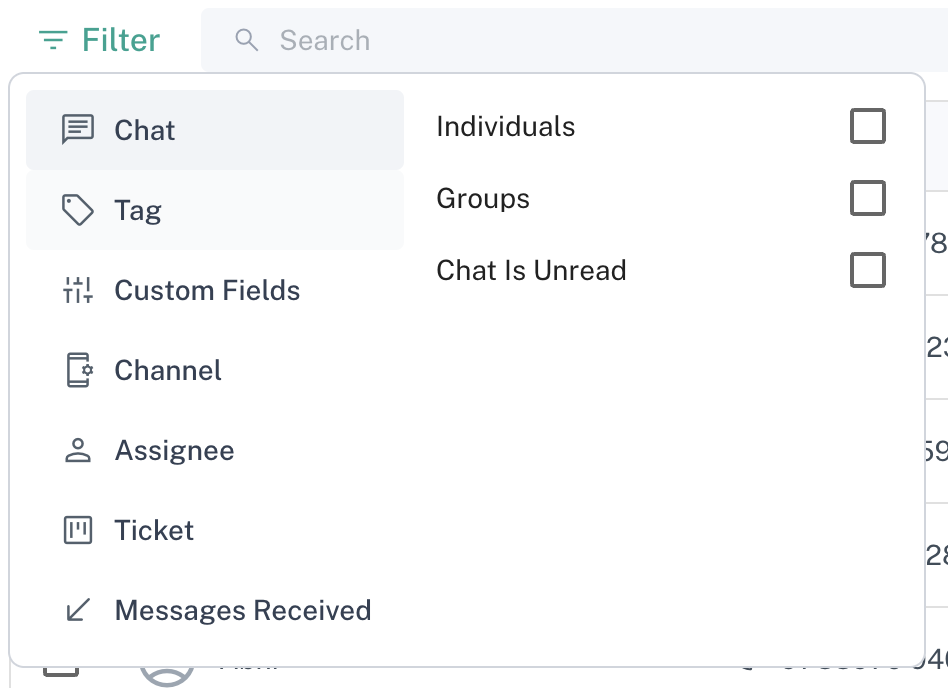The width and height of the screenshot is (948, 688).
Task: Enable the Groups checkbox
Action: (867, 198)
